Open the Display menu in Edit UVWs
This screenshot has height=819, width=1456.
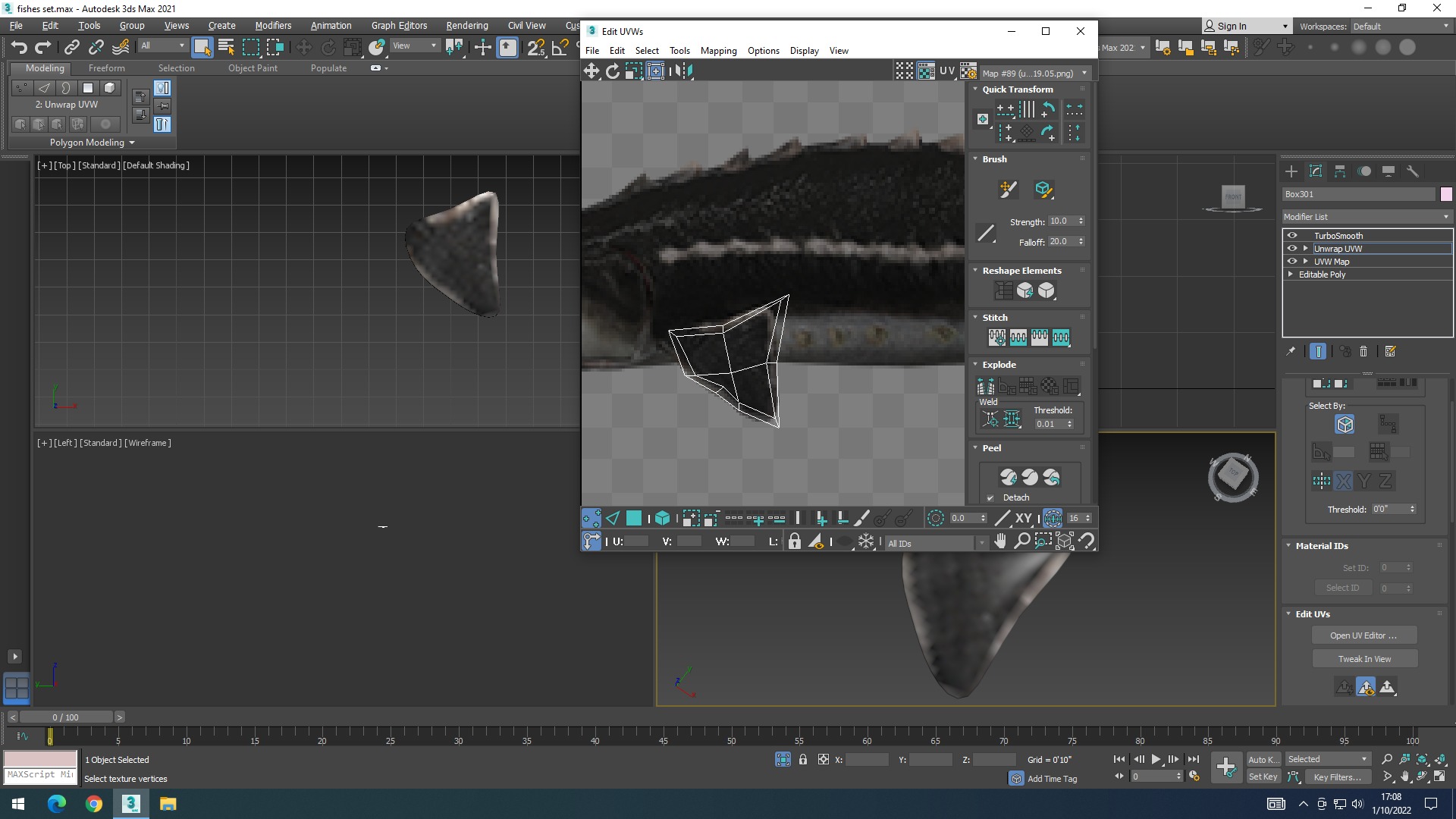pyautogui.click(x=804, y=51)
